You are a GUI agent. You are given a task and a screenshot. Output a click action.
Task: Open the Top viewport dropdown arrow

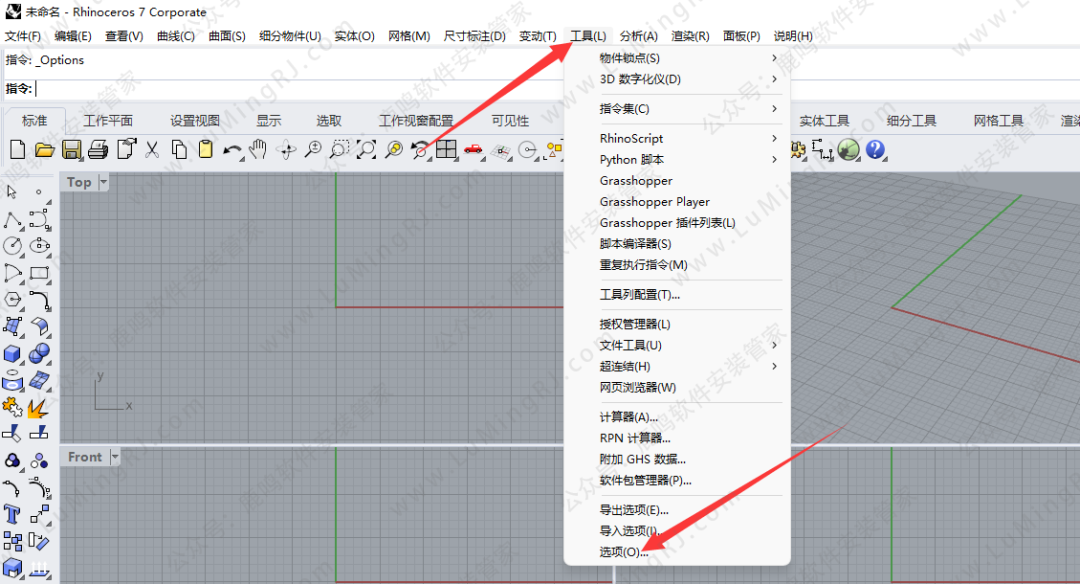pyautogui.click(x=104, y=182)
